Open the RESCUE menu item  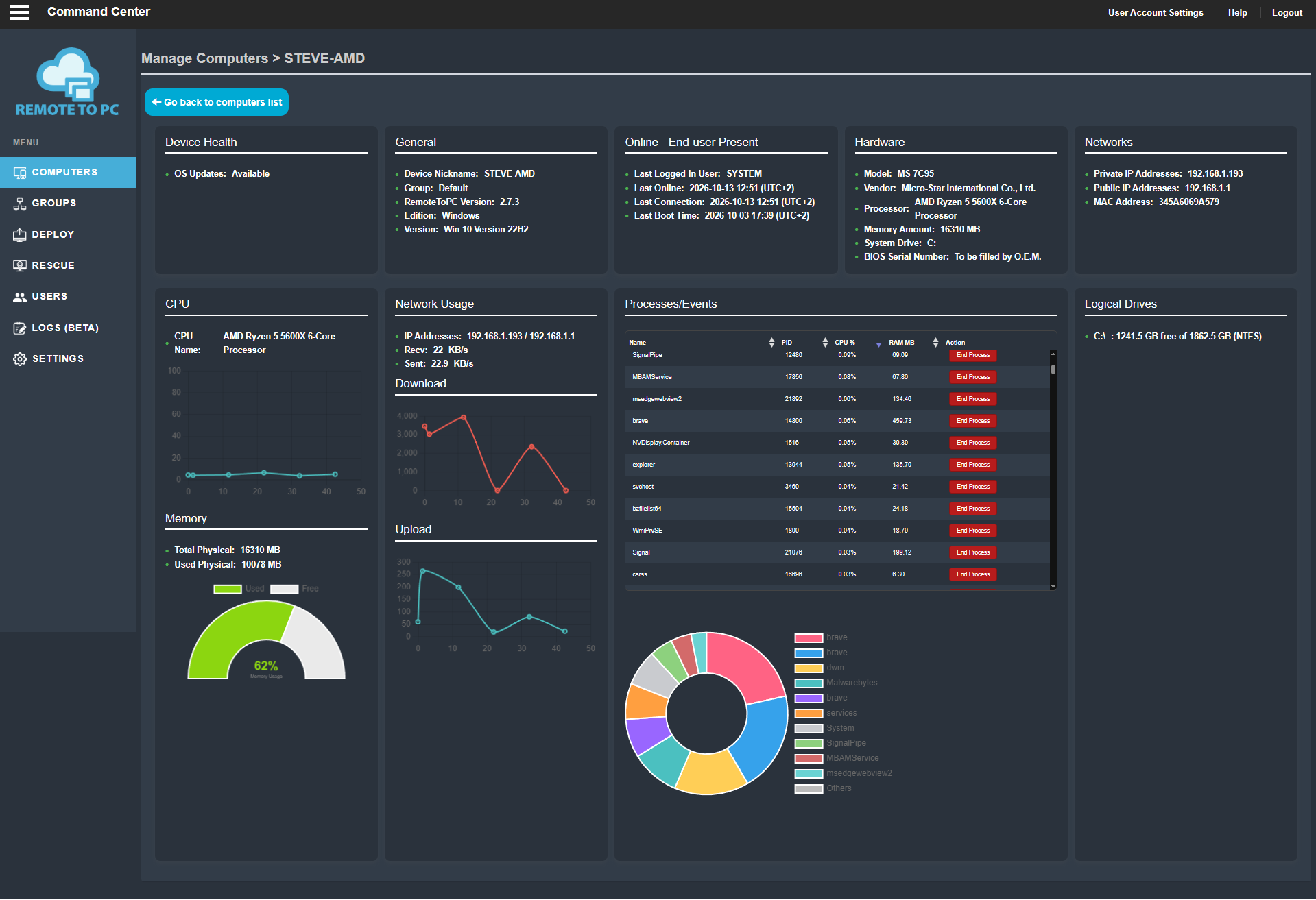tap(68, 265)
